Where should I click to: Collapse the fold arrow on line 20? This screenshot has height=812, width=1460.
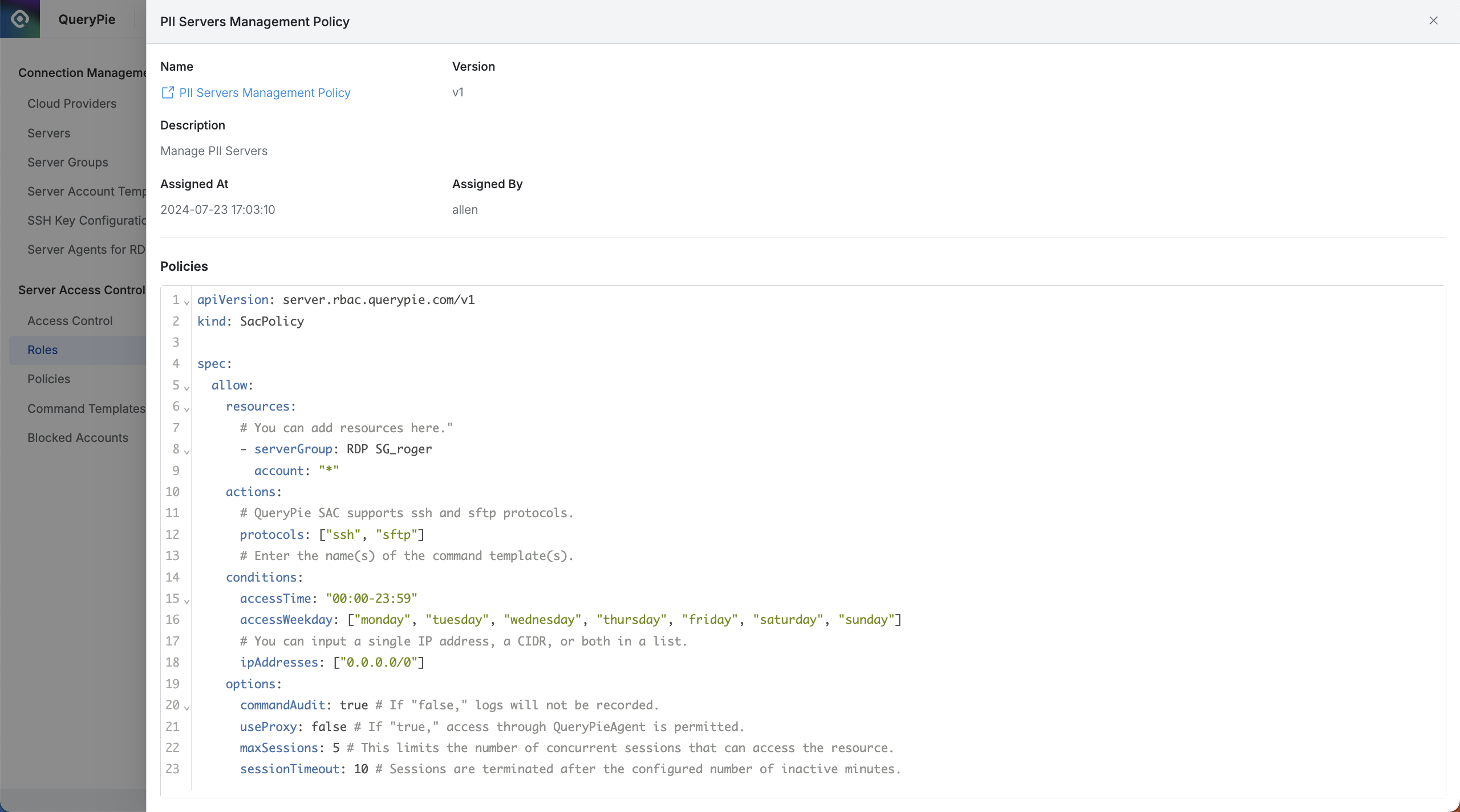pyautogui.click(x=186, y=708)
